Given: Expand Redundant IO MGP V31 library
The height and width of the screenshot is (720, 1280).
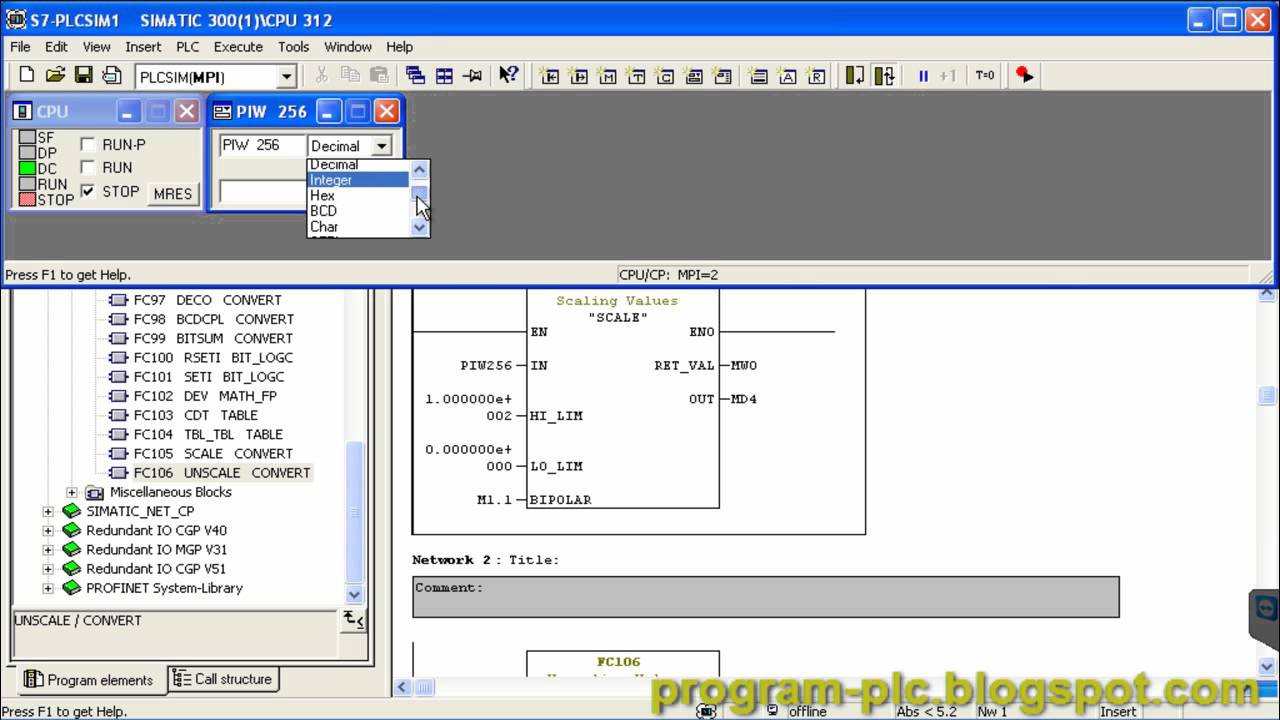Looking at the screenshot, I should coord(48,549).
